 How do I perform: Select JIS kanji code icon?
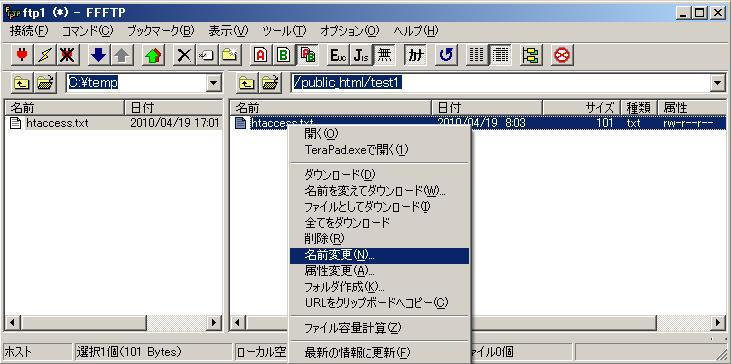point(361,55)
